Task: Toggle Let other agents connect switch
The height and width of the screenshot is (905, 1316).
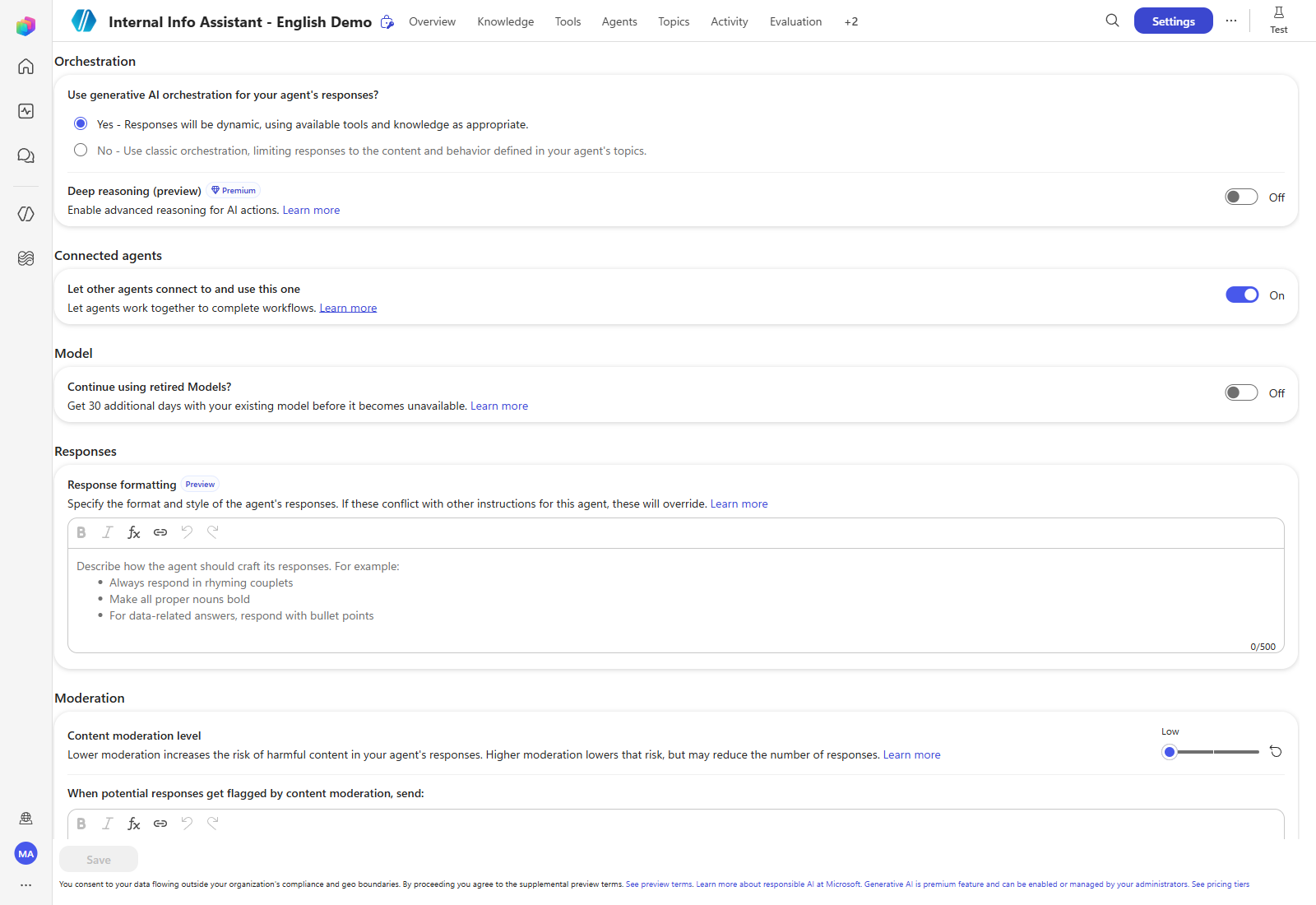Action: click(x=1242, y=295)
